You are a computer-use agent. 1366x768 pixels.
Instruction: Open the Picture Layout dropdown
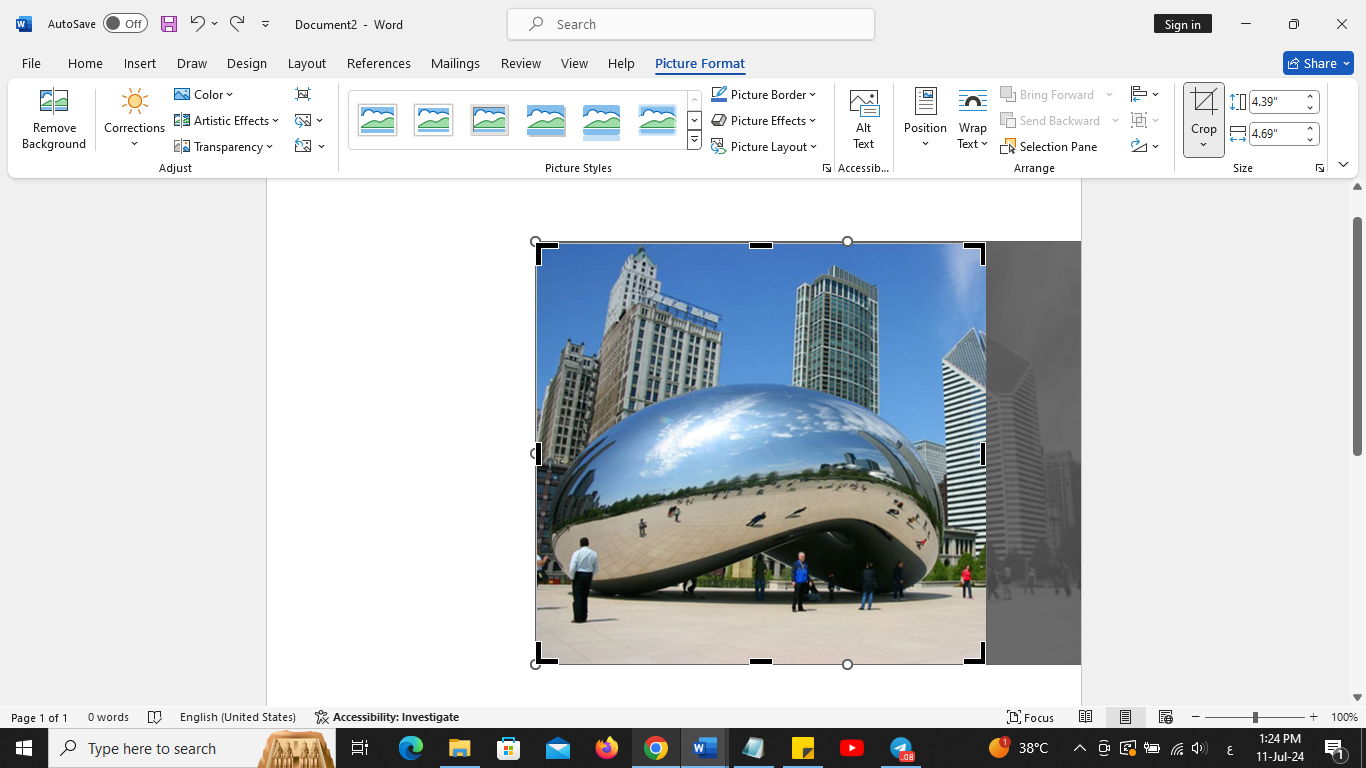(764, 146)
